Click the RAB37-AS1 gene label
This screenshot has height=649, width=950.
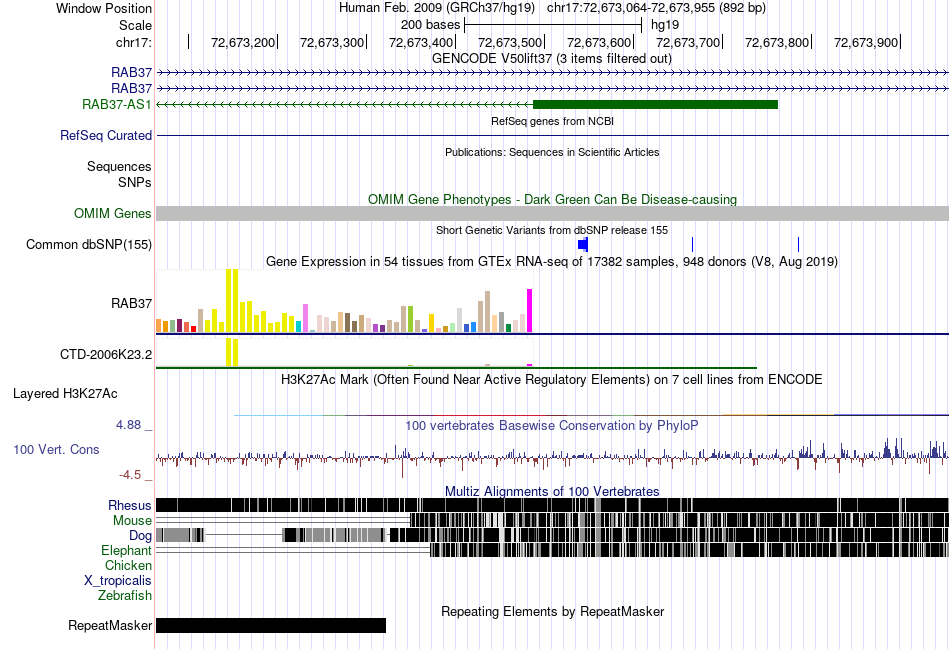click(x=117, y=104)
